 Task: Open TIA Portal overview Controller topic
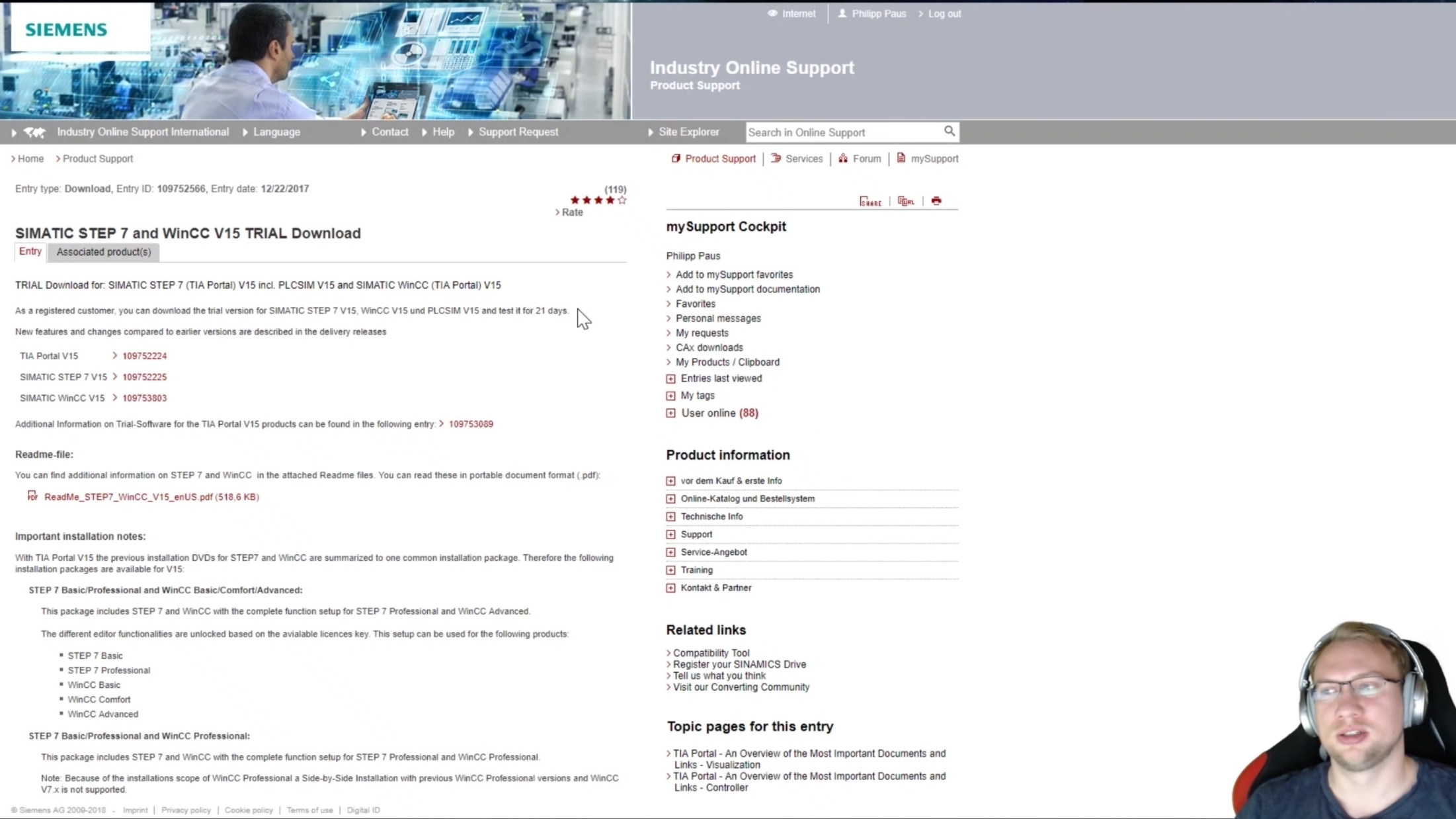click(x=809, y=781)
